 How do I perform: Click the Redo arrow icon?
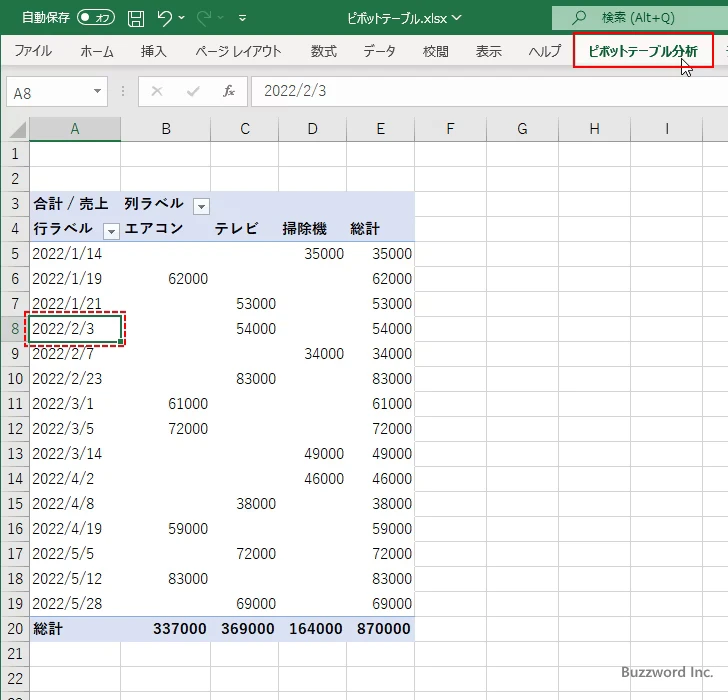coord(204,18)
